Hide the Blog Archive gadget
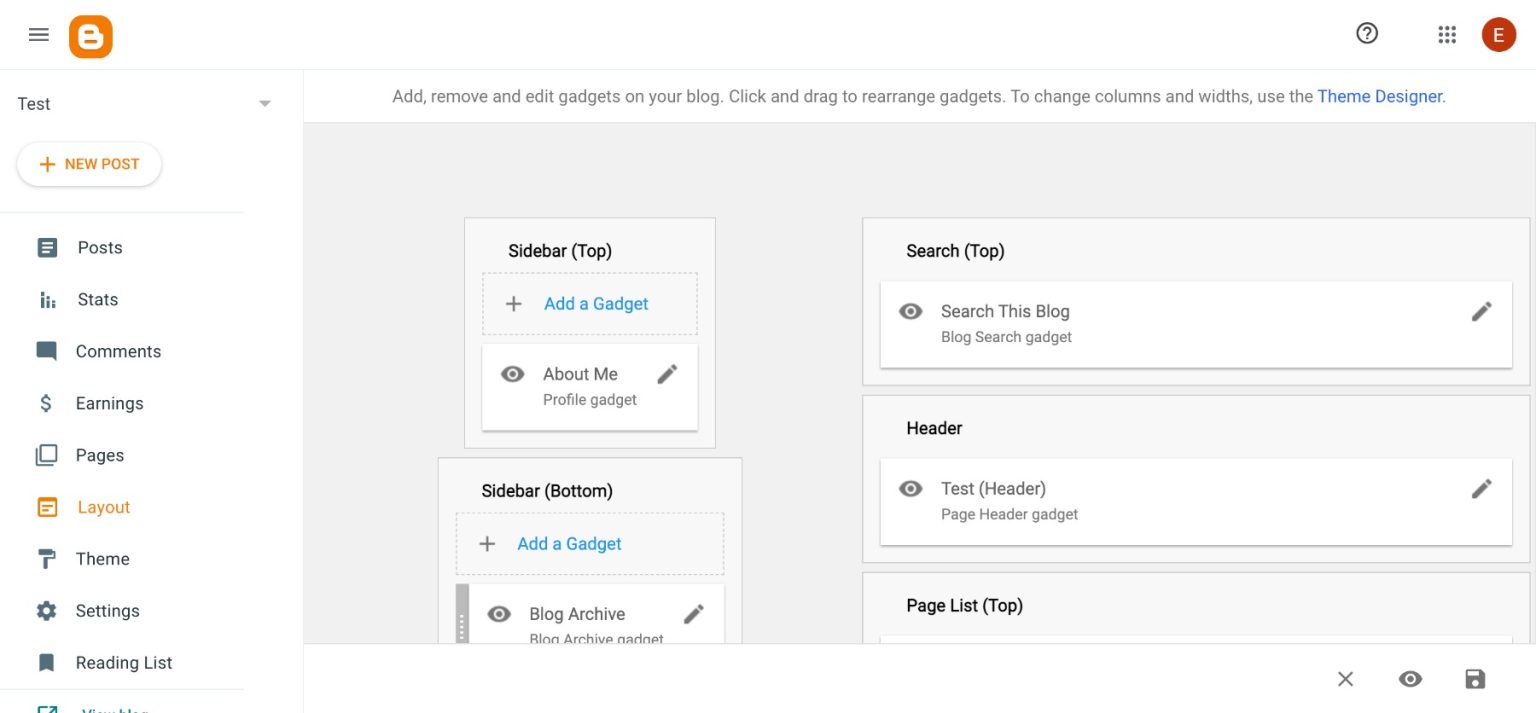 (x=499, y=613)
